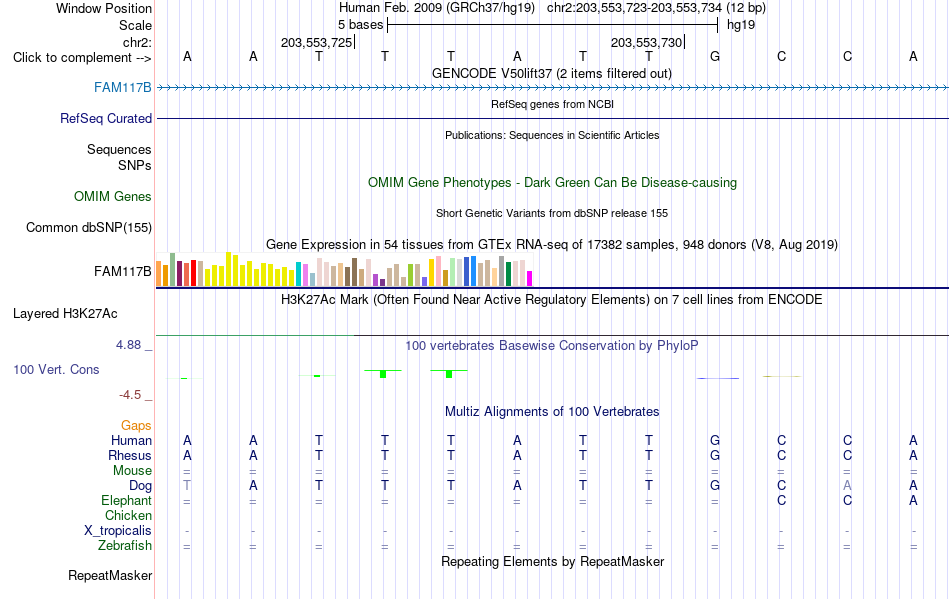This screenshot has width=950, height=599.
Task: Click the G base in the reference sequence row
Action: click(x=715, y=57)
